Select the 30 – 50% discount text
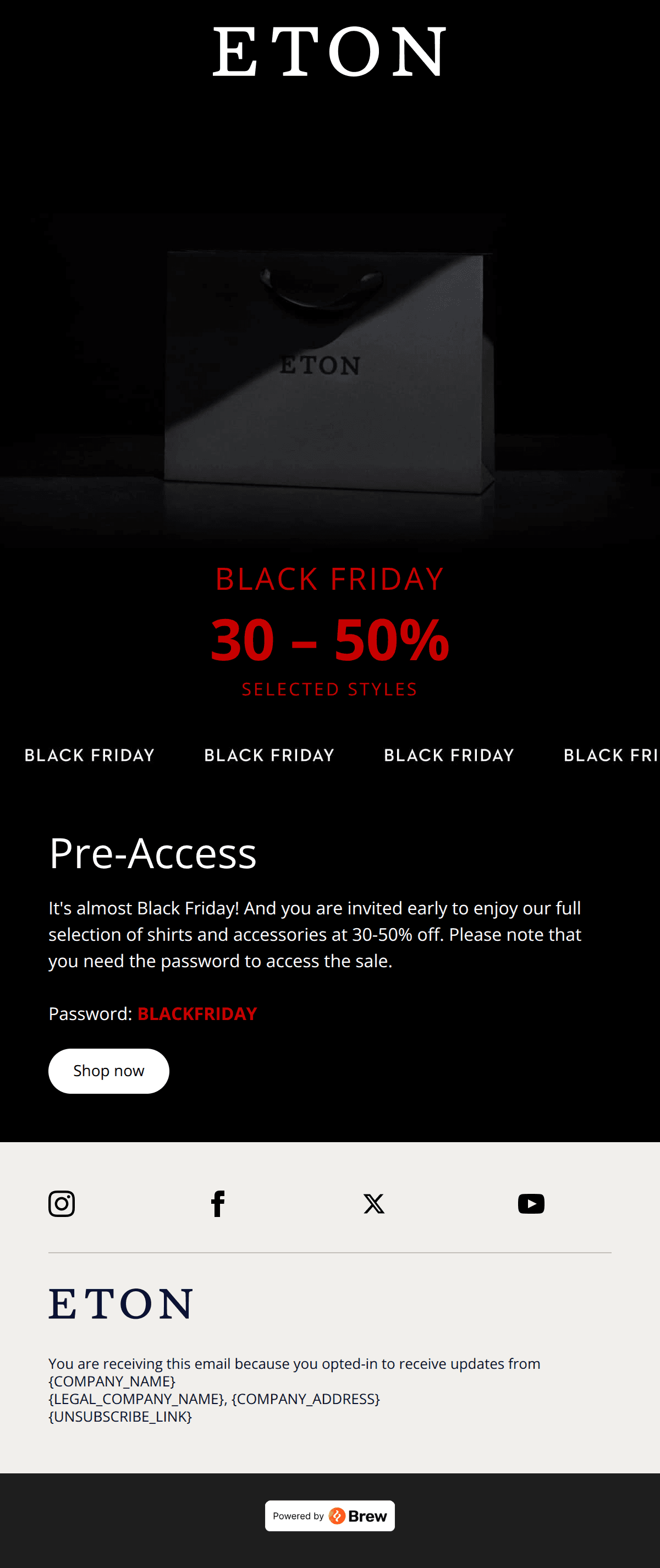 [329, 640]
